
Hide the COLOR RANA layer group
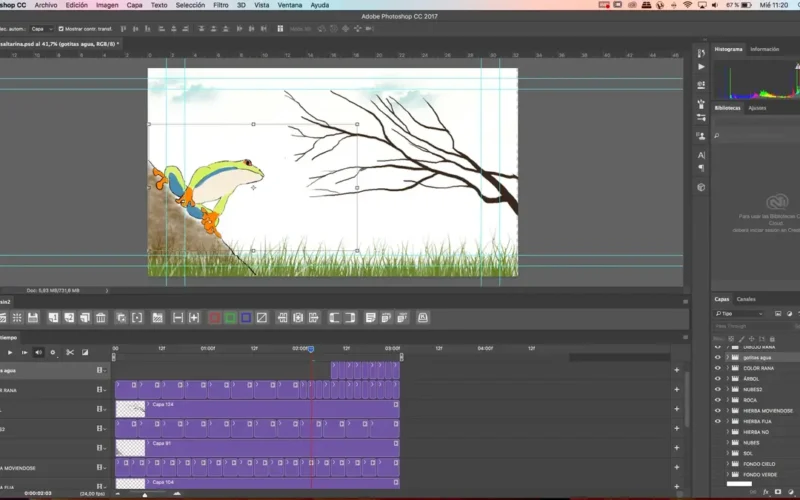717,368
